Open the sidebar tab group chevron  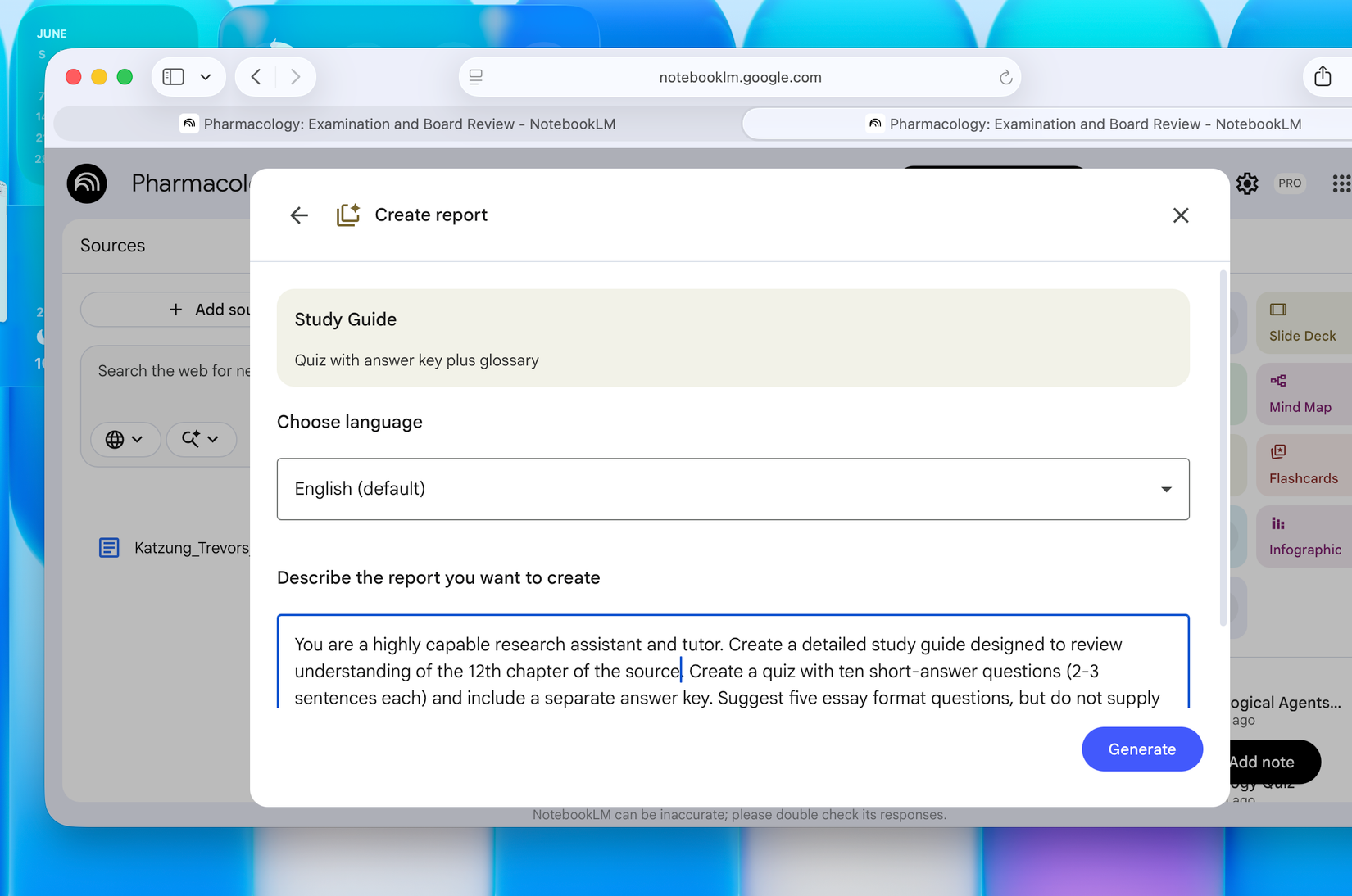[x=206, y=77]
